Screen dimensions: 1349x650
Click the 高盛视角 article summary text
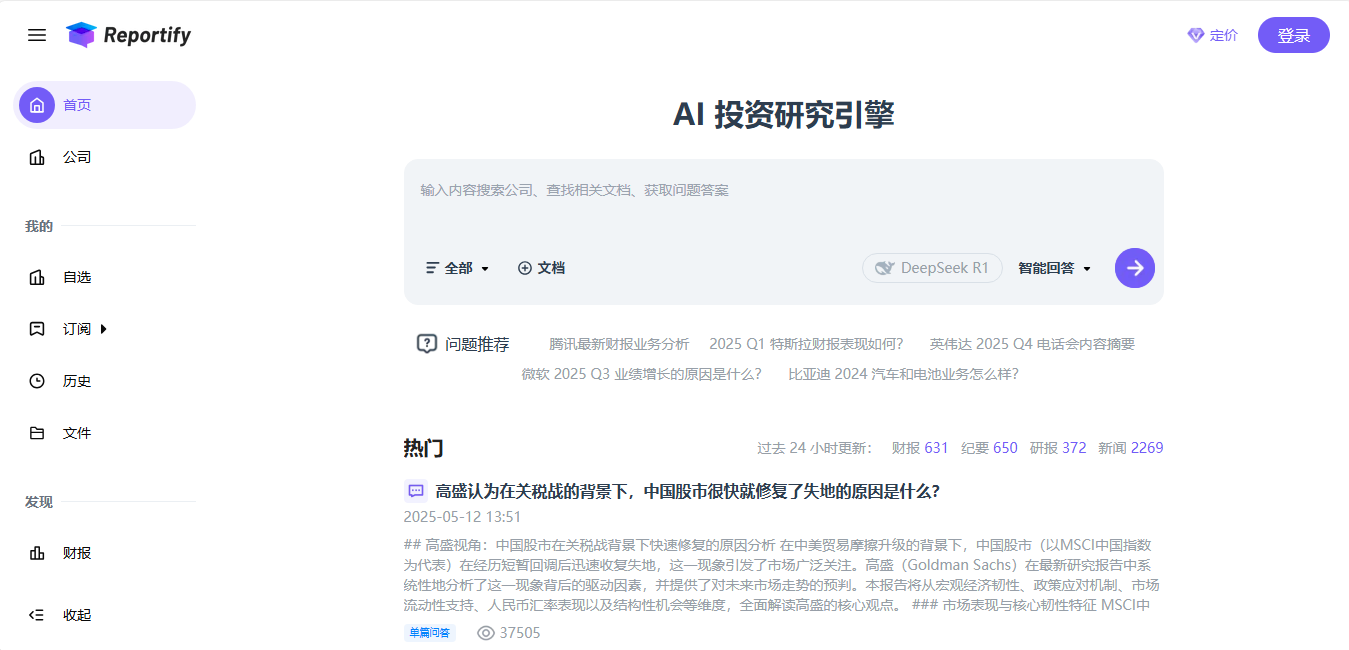pyautogui.click(x=783, y=575)
